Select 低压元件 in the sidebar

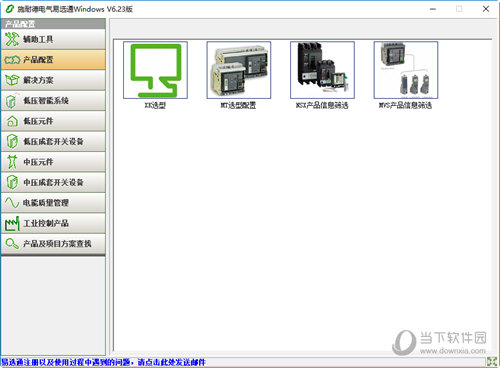pos(53,121)
